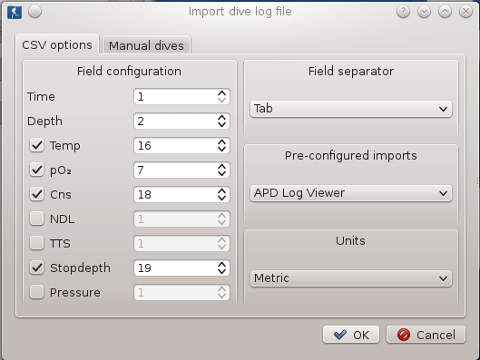This screenshot has width=480, height=360.
Task: Click the Cancel button
Action: click(x=426, y=335)
